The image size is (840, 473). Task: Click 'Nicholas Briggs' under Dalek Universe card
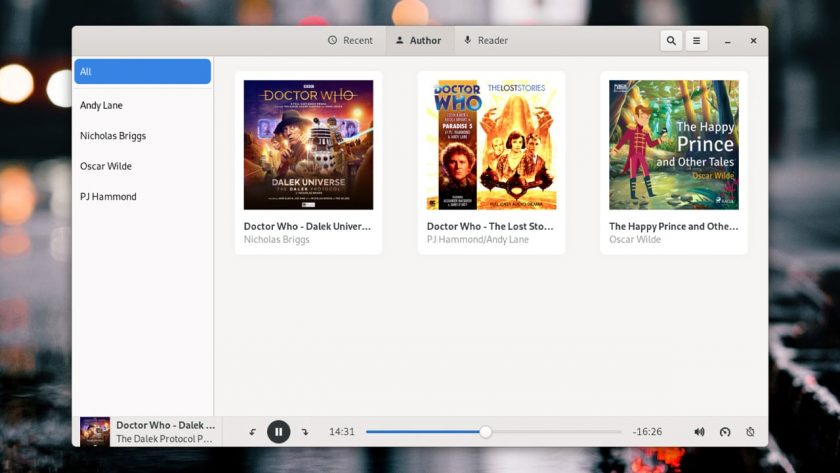[x=276, y=239]
